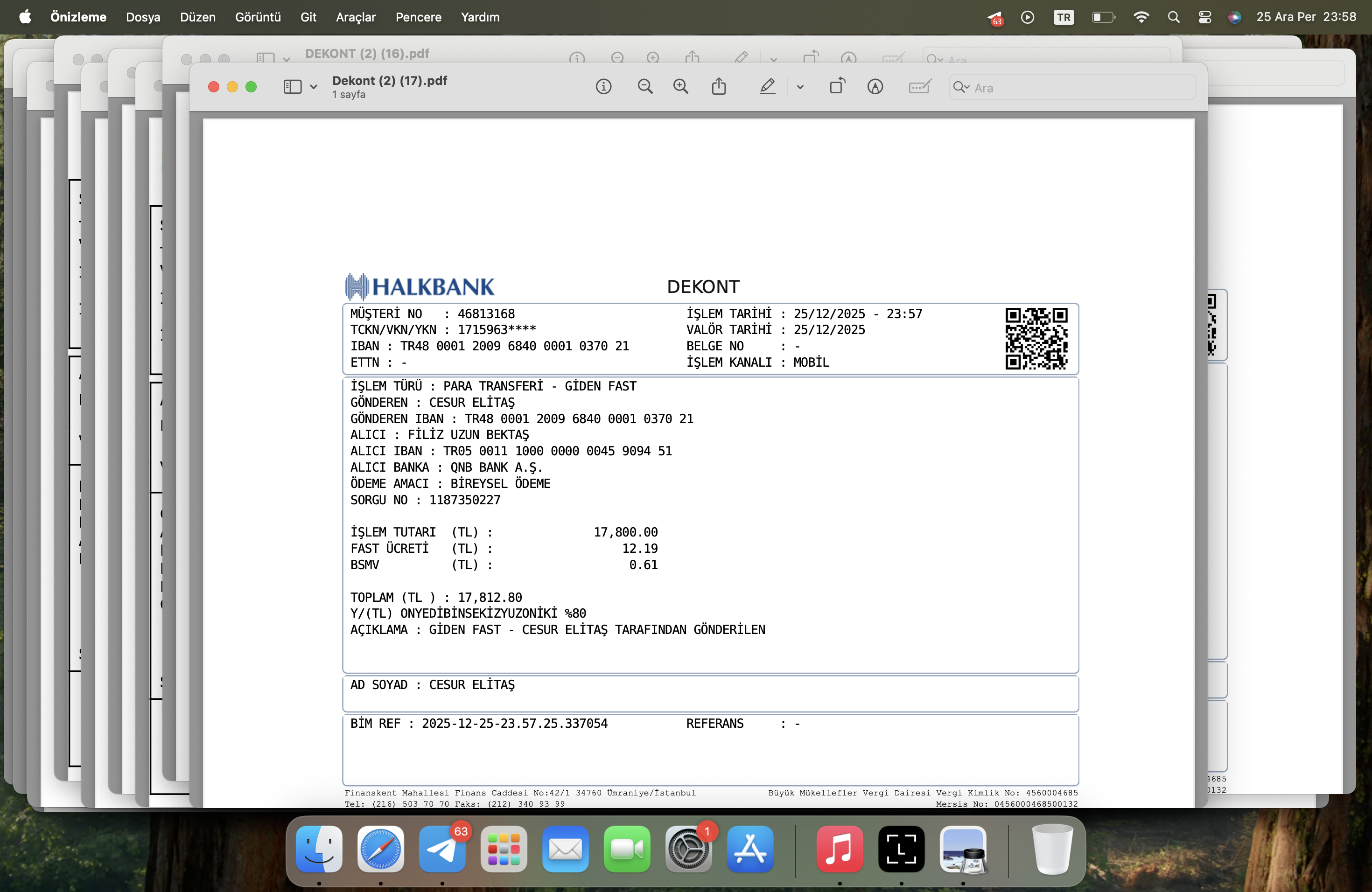
Task: Launch Siri from the menu bar
Action: coord(1234,17)
